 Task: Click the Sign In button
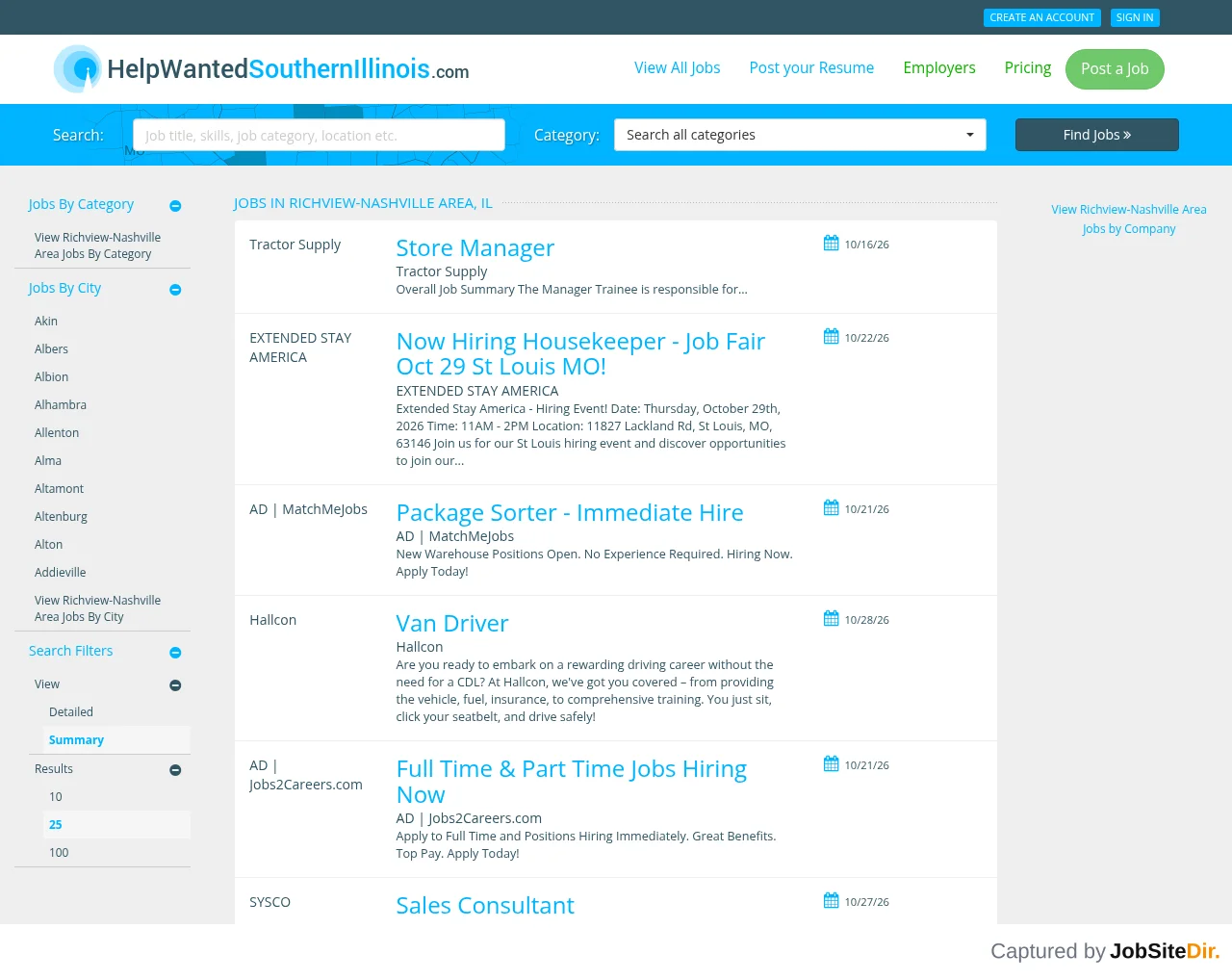click(x=1135, y=17)
